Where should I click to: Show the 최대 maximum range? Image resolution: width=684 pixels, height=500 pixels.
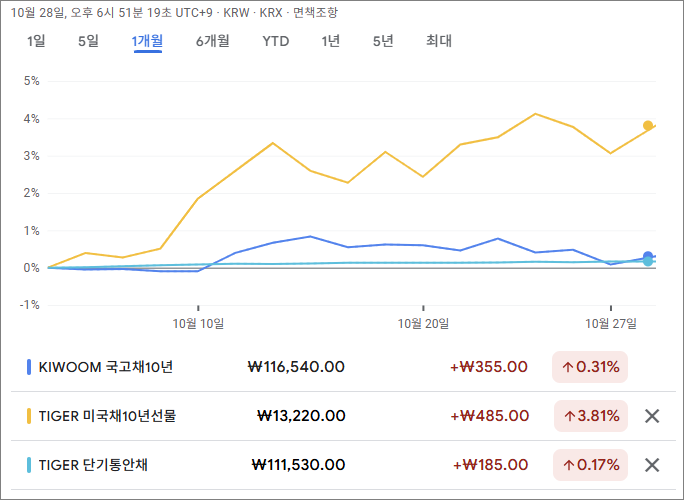point(439,41)
